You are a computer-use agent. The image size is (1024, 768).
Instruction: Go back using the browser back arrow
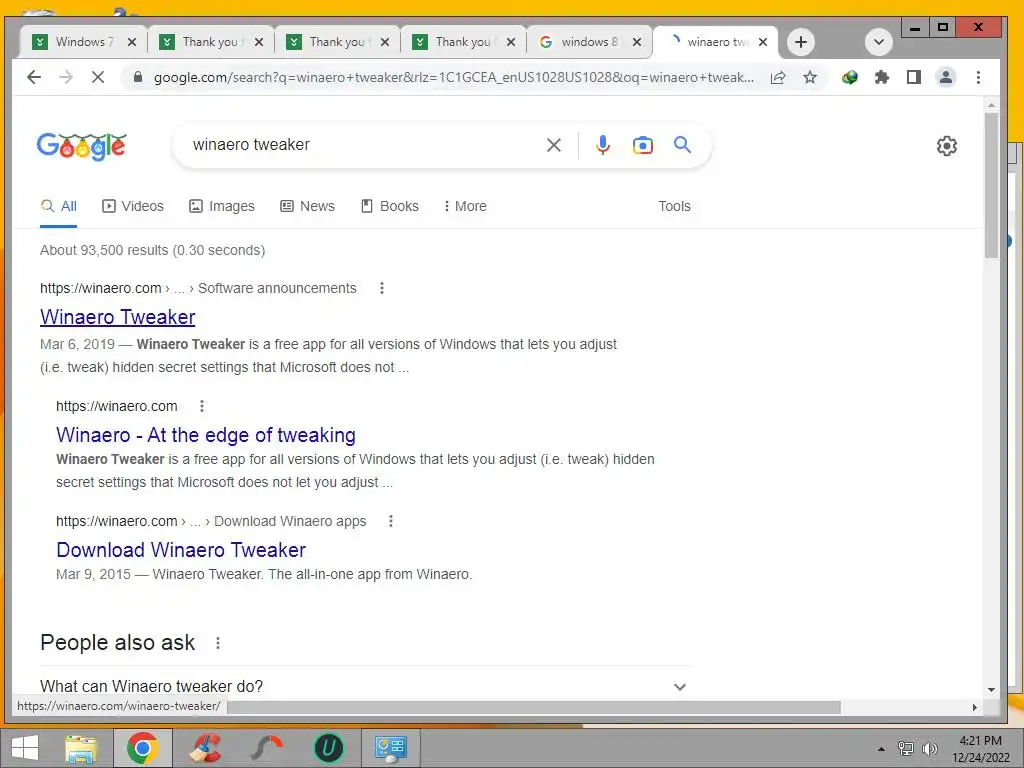point(34,77)
